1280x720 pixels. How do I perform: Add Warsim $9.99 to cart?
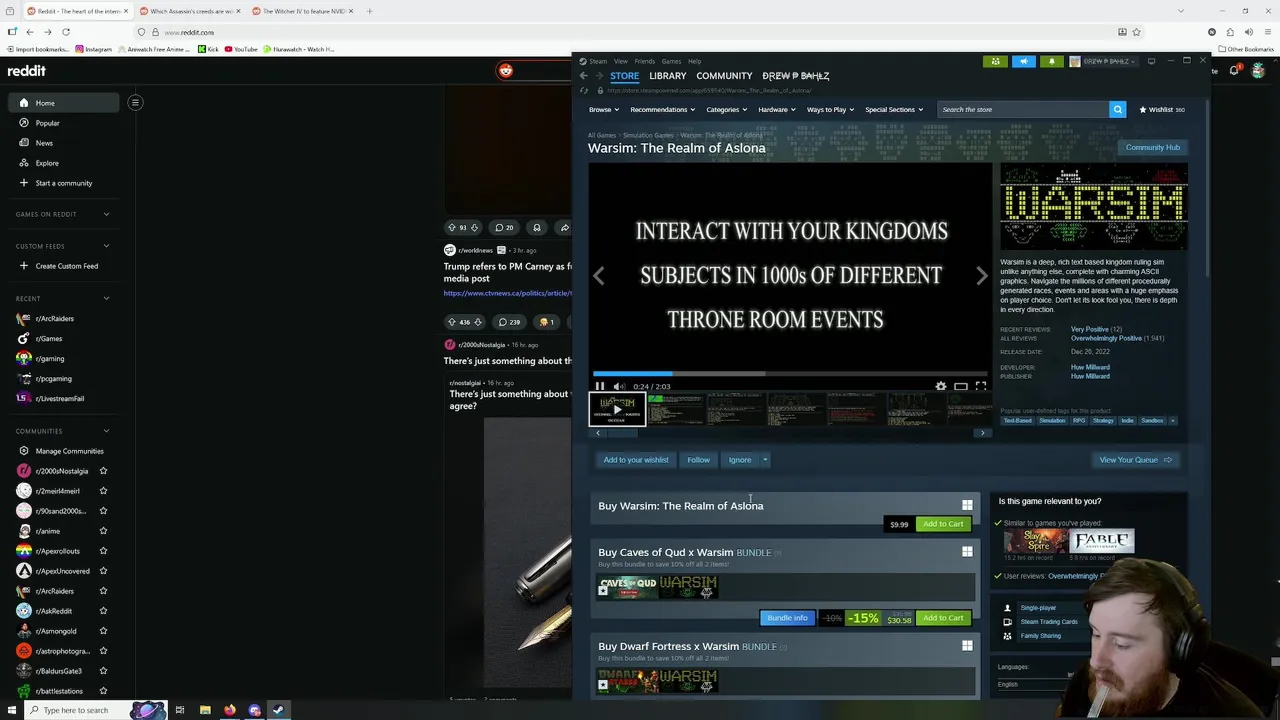pyautogui.click(x=943, y=524)
